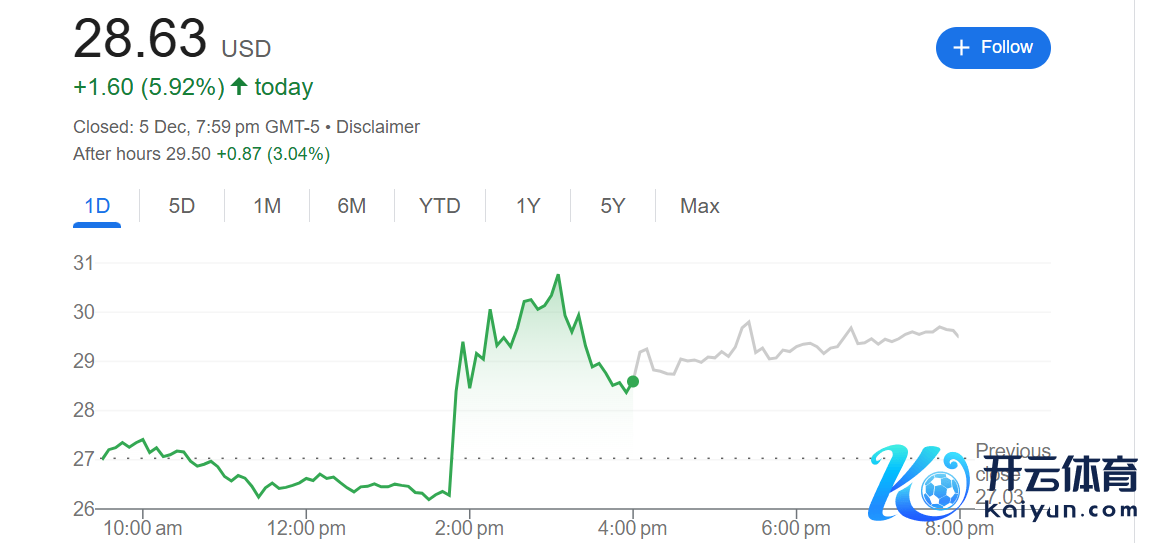The image size is (1153, 543).
Task: Show the 6M chart range
Action: [352, 206]
